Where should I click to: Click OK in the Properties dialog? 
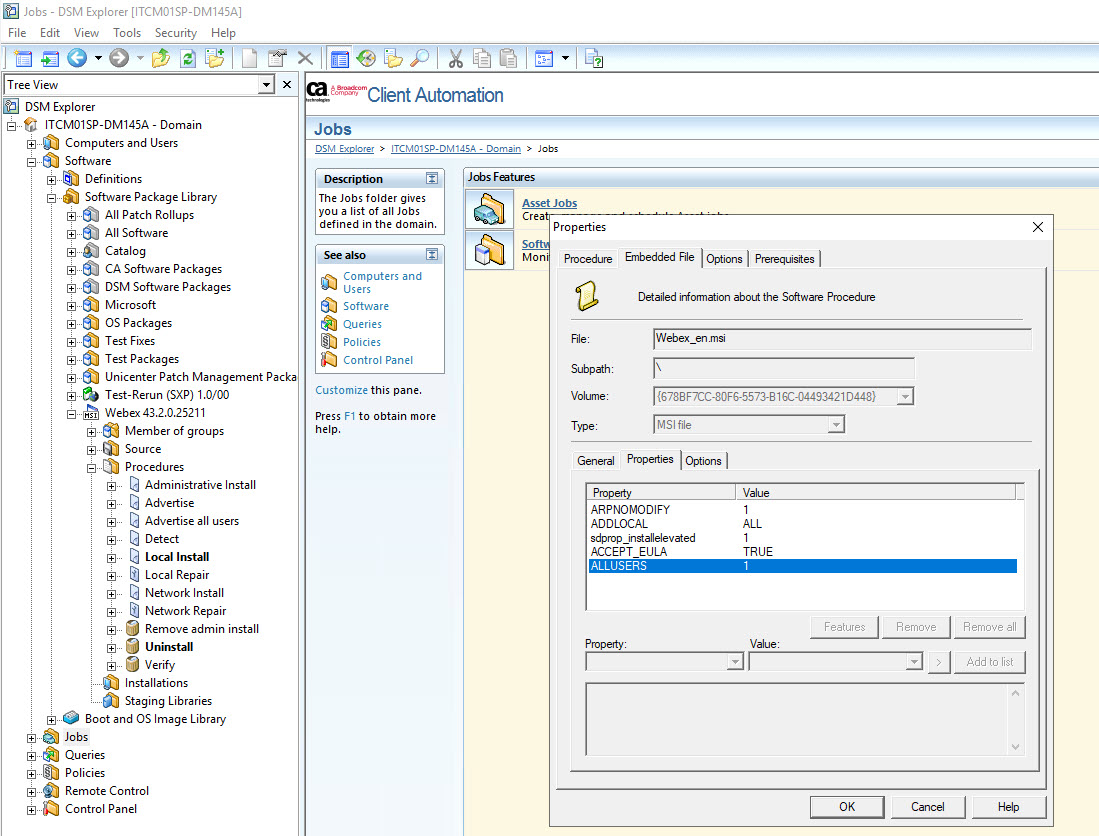(847, 807)
